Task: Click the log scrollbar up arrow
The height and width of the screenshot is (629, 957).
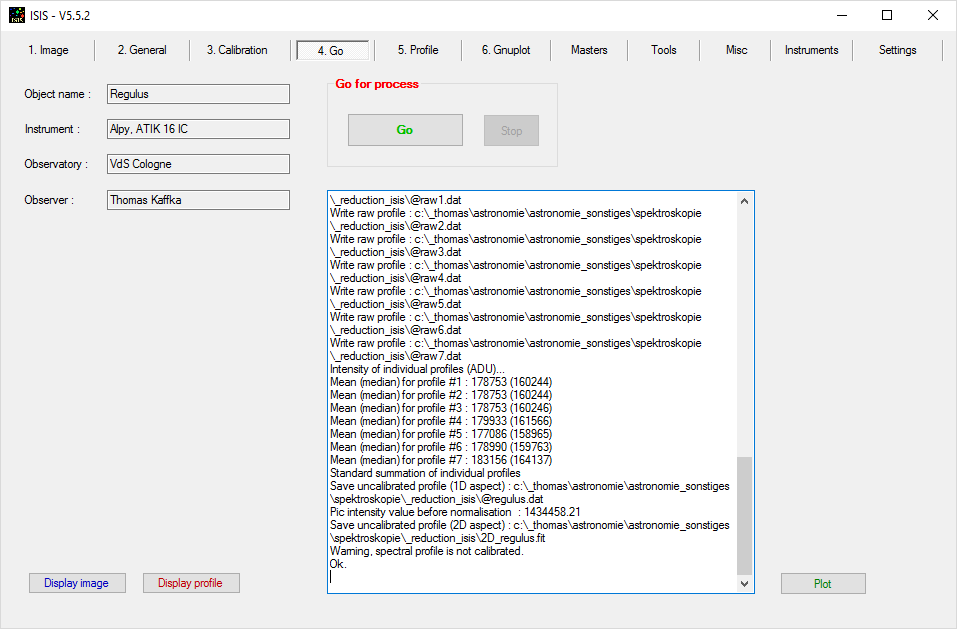Action: click(x=745, y=201)
